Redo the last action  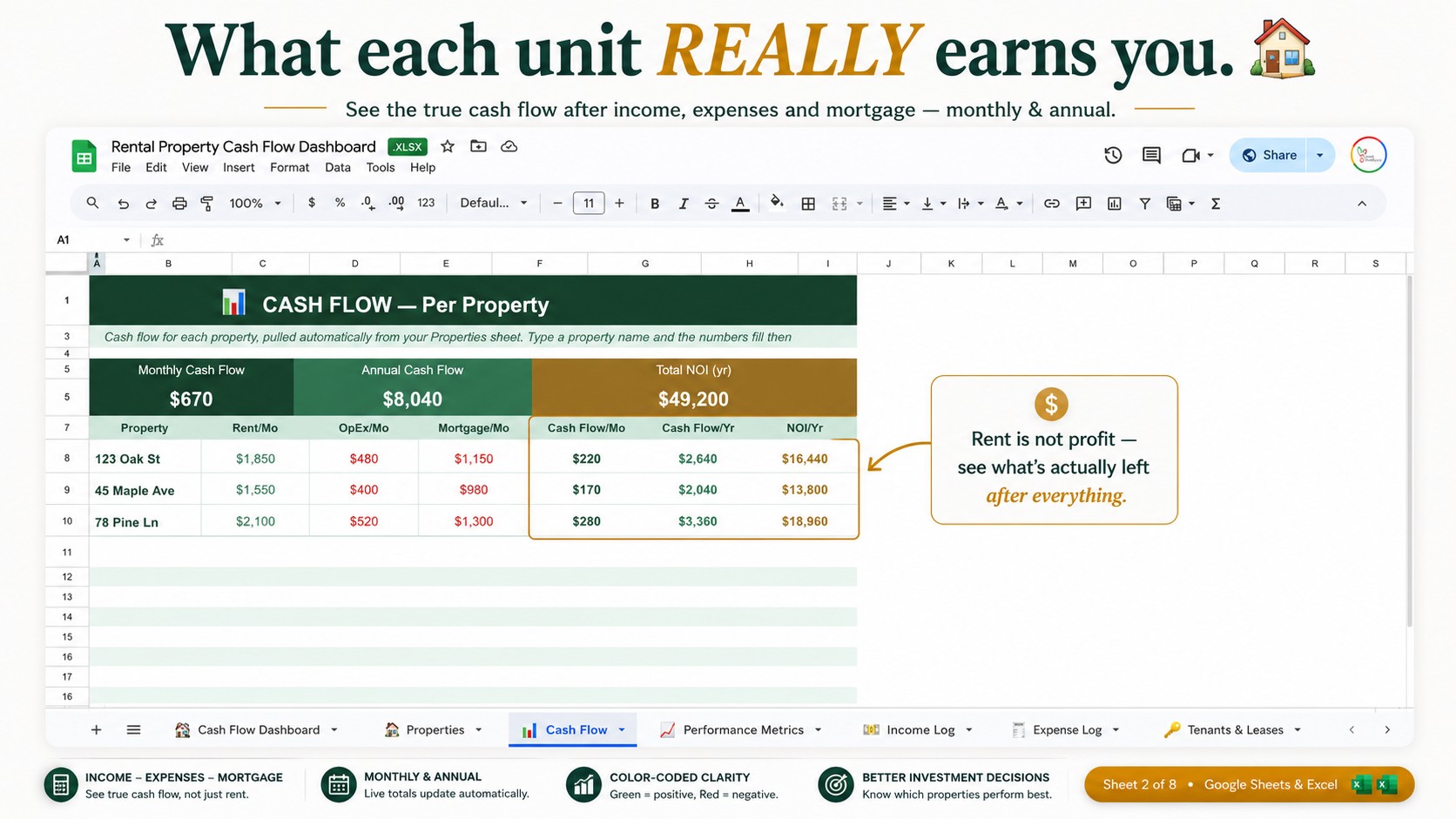(151, 203)
